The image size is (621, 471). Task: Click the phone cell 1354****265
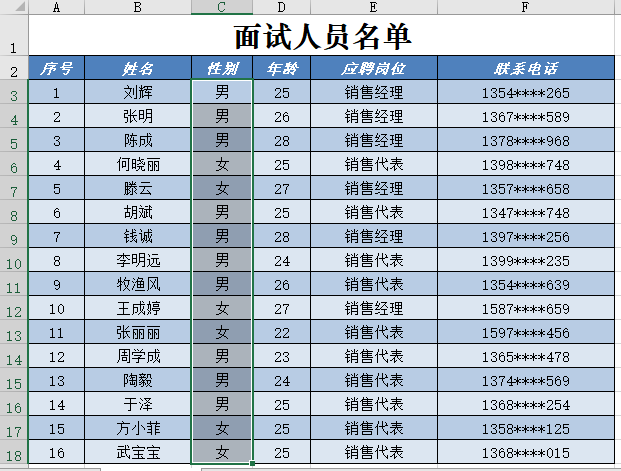tap(525, 93)
